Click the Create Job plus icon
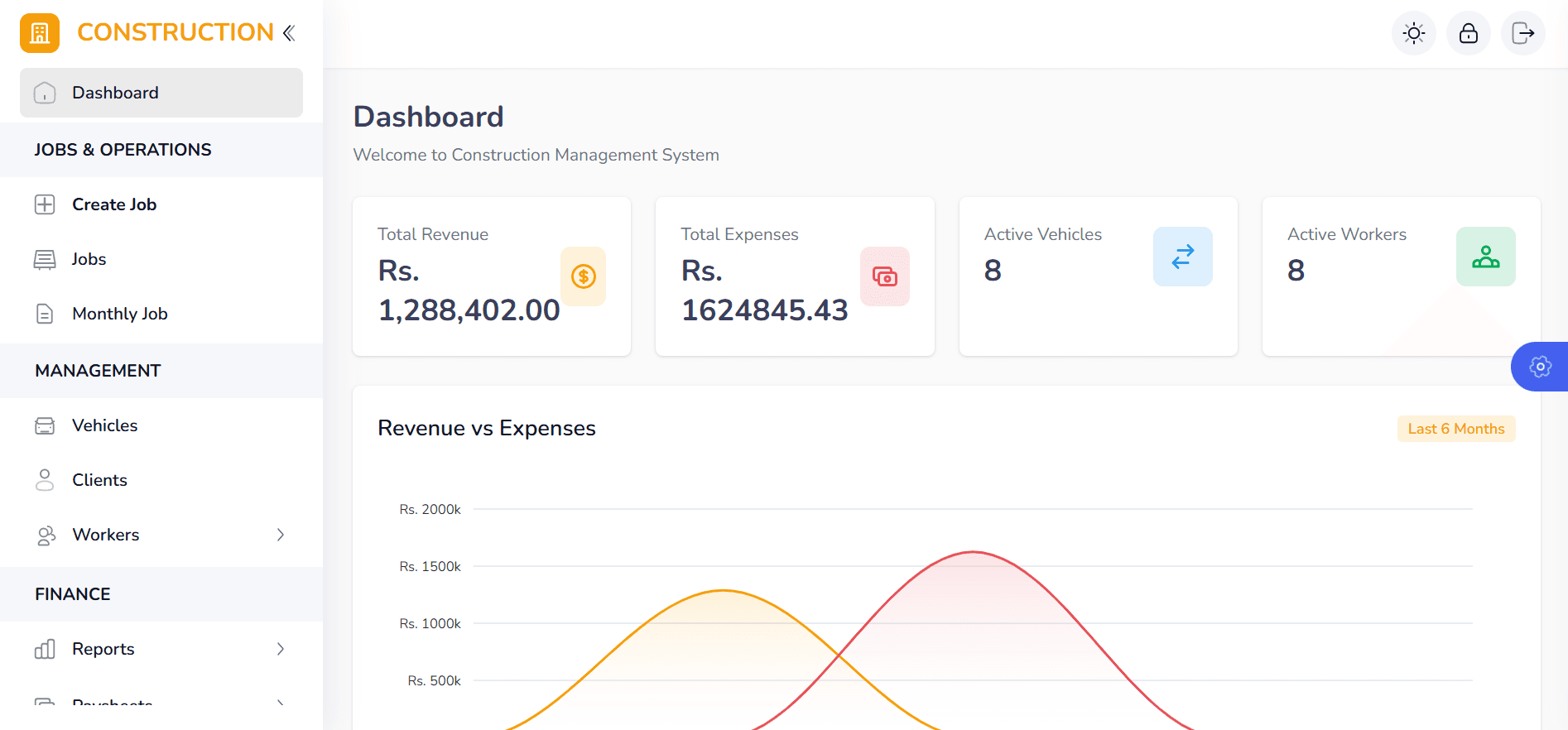This screenshot has height=730, width=1568. (x=45, y=204)
